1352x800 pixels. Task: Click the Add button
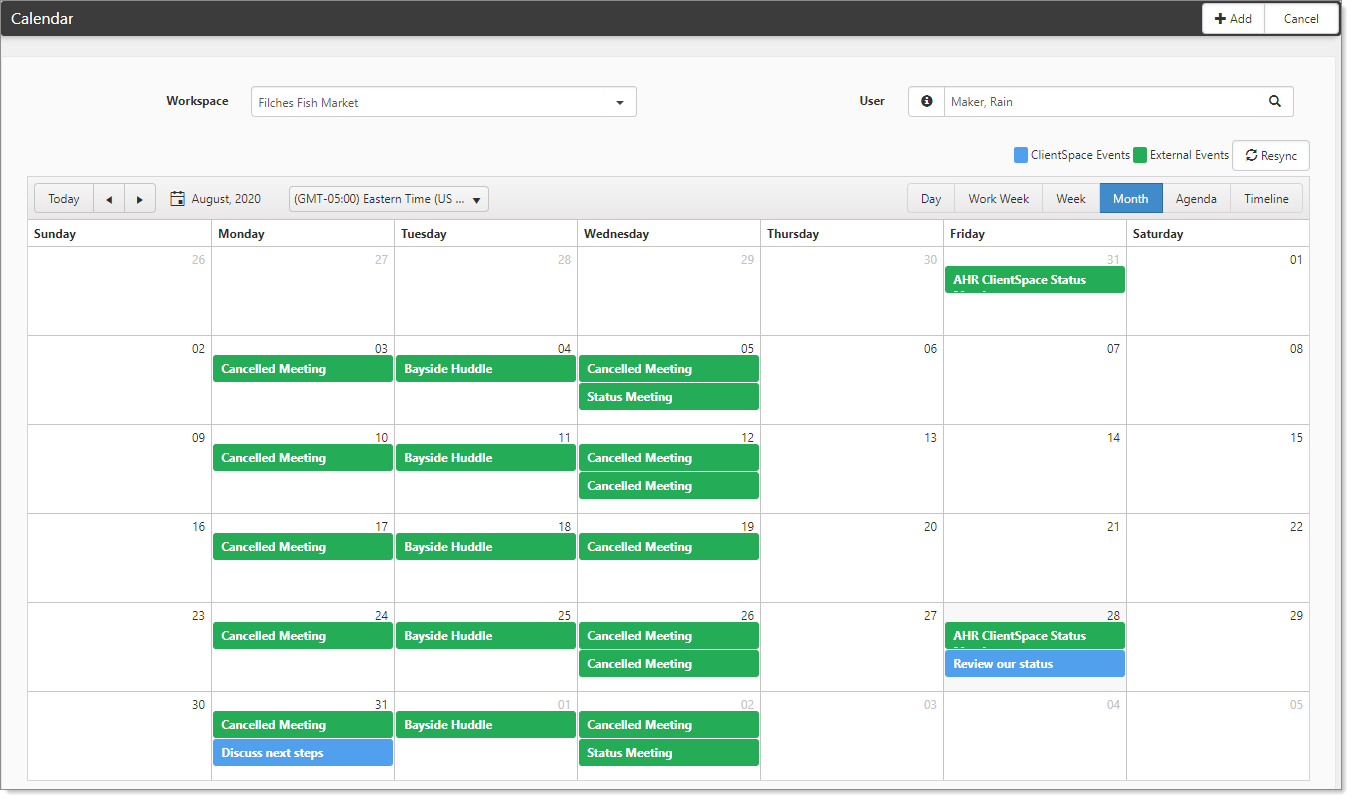(1233, 19)
